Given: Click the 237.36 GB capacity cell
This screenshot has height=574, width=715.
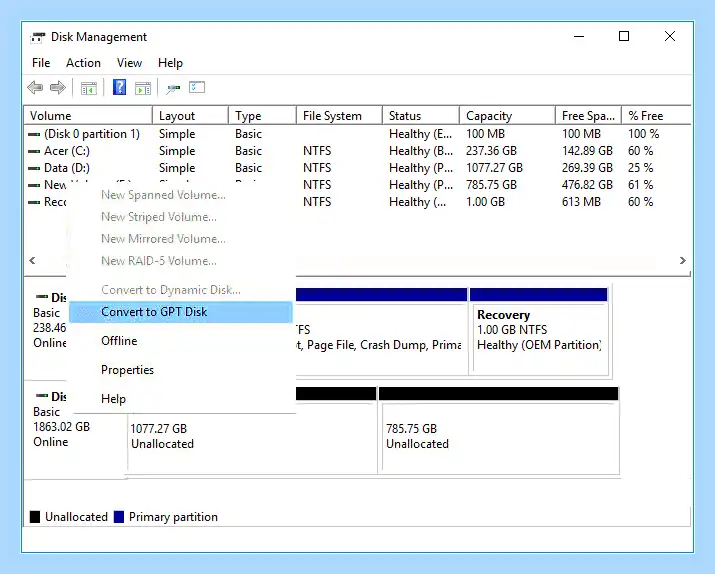Looking at the screenshot, I should point(491,151).
